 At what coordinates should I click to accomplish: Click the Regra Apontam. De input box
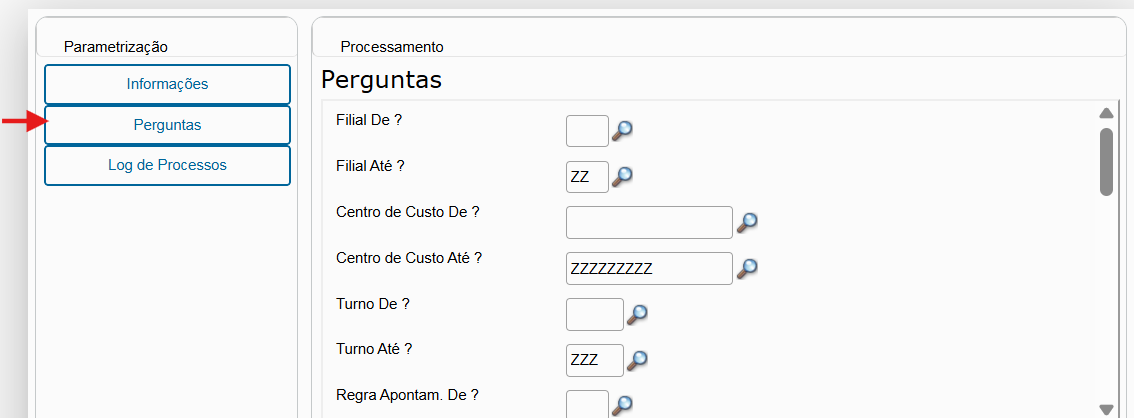pyautogui.click(x=587, y=404)
